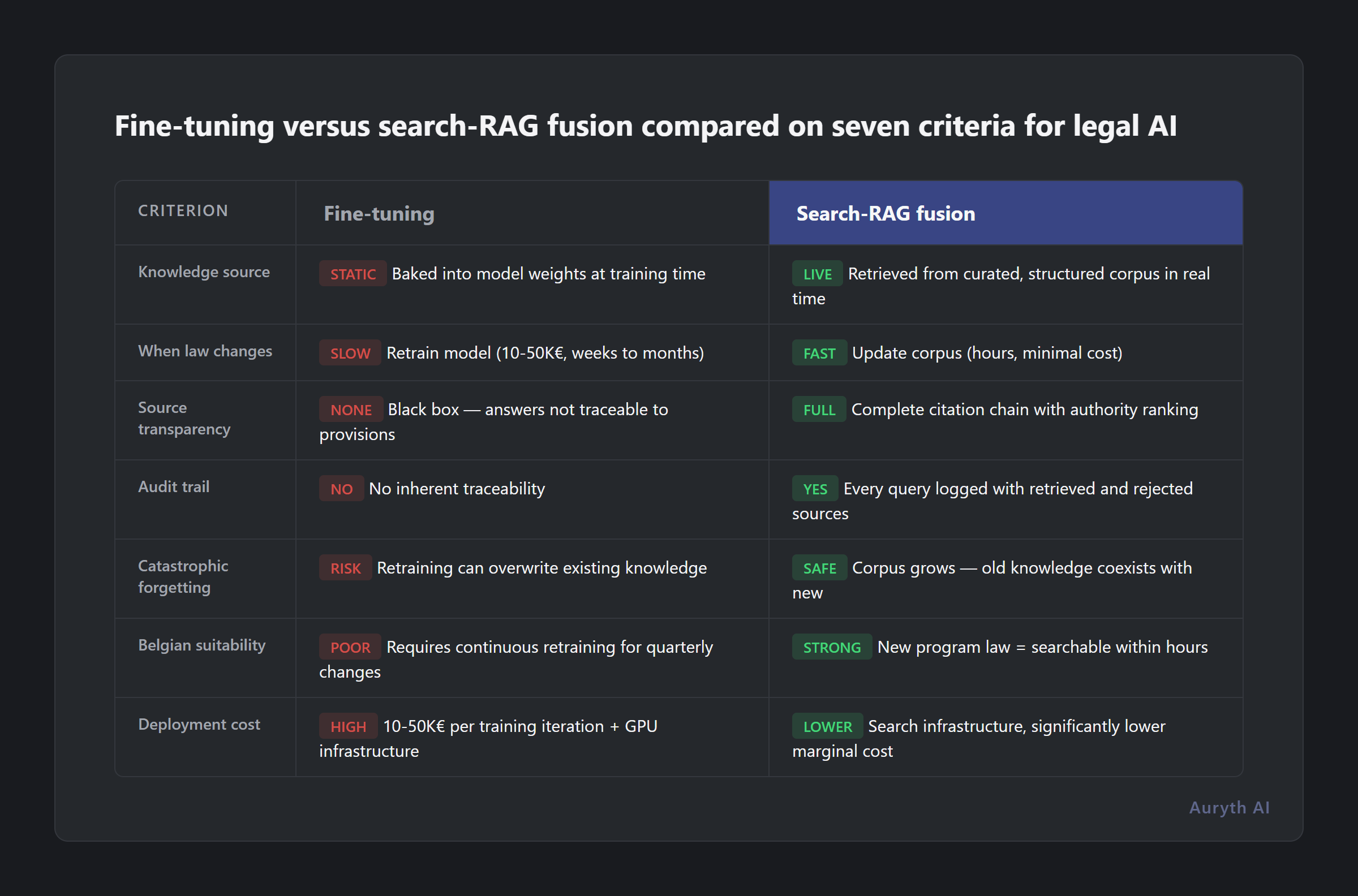
Task: Click the FAST badge next to Update corpus
Action: [818, 352]
